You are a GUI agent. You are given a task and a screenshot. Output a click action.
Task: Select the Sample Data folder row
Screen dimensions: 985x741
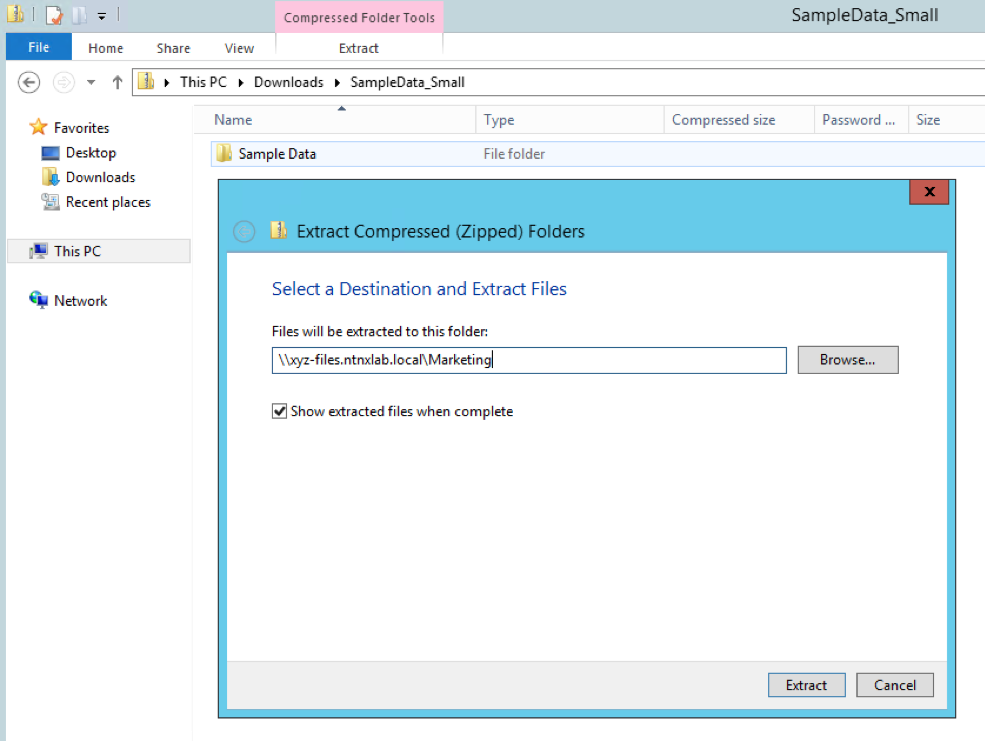click(597, 154)
